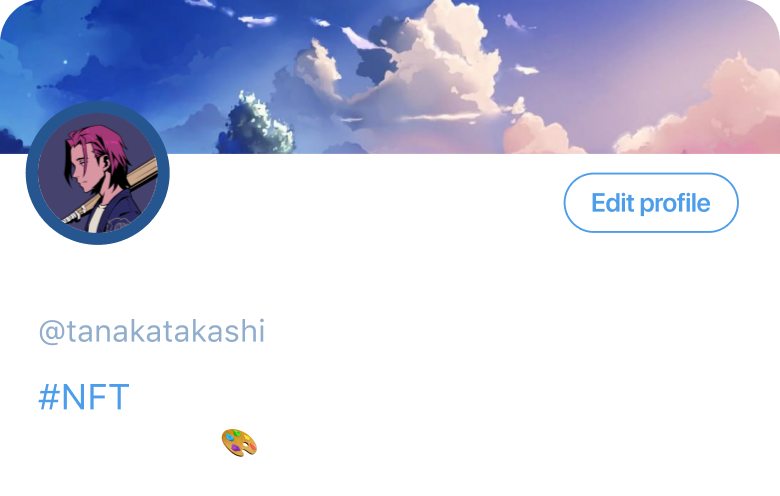Click the bat's taped handle in avatar
The image size is (780, 496).
pos(75,216)
